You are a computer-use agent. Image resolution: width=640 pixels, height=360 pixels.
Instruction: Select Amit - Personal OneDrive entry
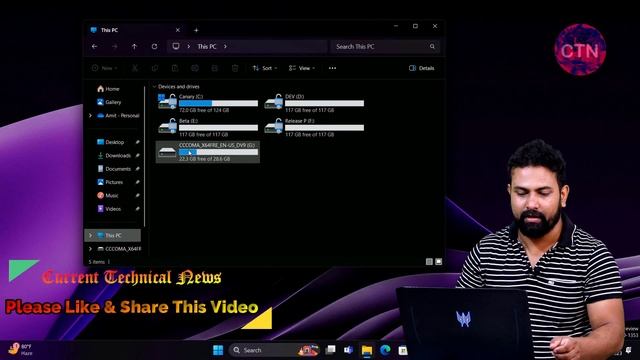click(118, 116)
